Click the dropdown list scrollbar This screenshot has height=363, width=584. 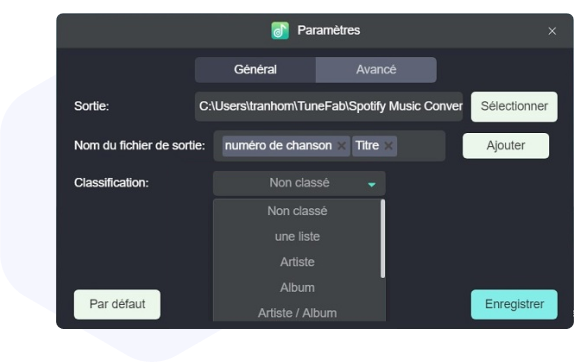[383, 239]
